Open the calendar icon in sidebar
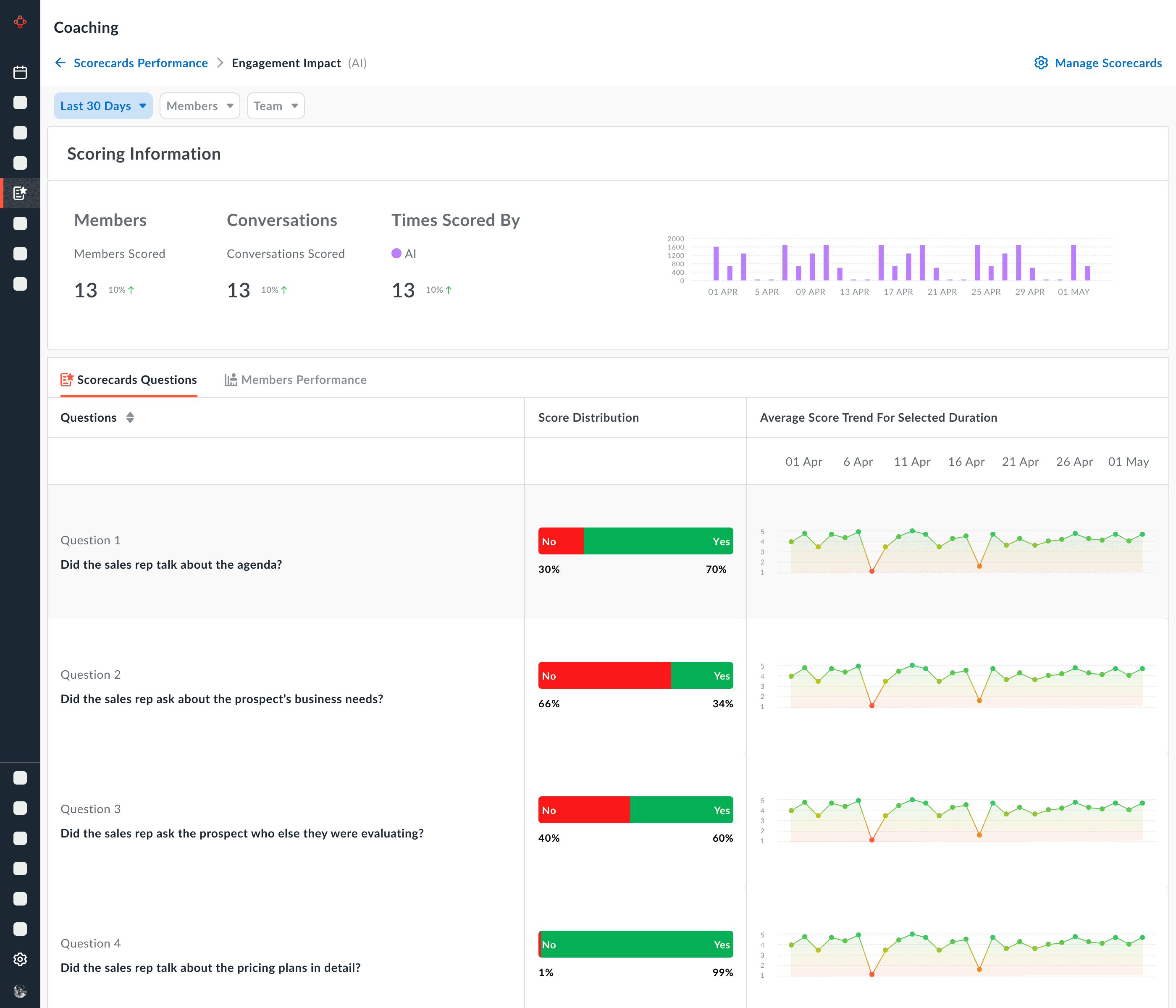The image size is (1176, 1008). click(x=20, y=72)
